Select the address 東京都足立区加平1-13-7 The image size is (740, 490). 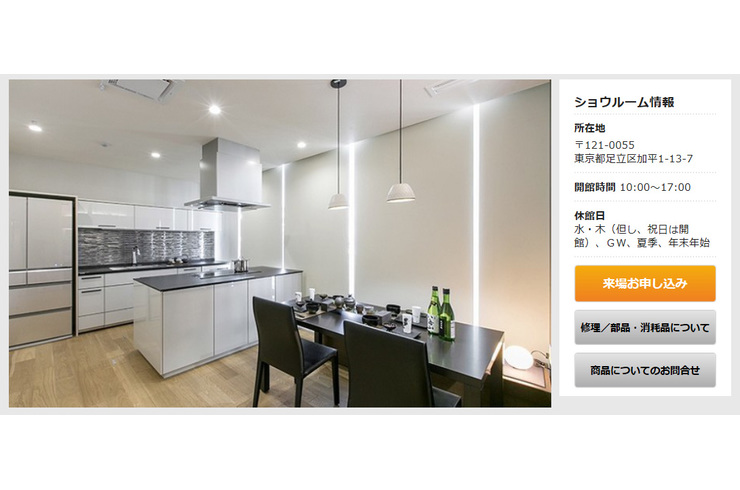(x=633, y=159)
